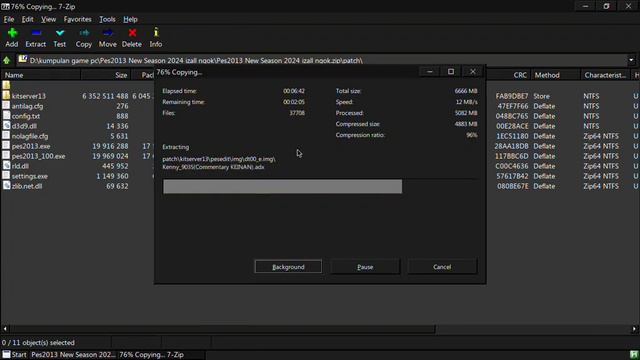This screenshot has width=640, height=360.
Task: Click the Copy toolbar icon
Action: coord(84,33)
